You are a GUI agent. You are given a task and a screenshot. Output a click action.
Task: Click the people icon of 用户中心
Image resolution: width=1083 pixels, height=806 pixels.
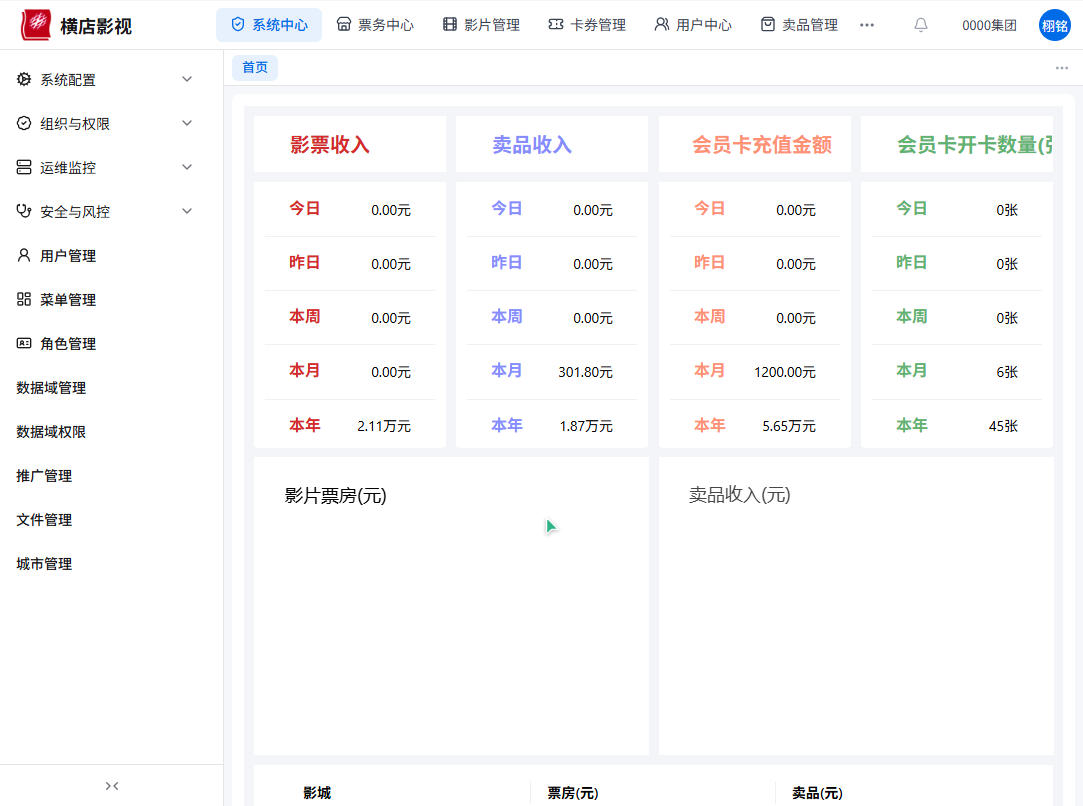[x=662, y=25]
